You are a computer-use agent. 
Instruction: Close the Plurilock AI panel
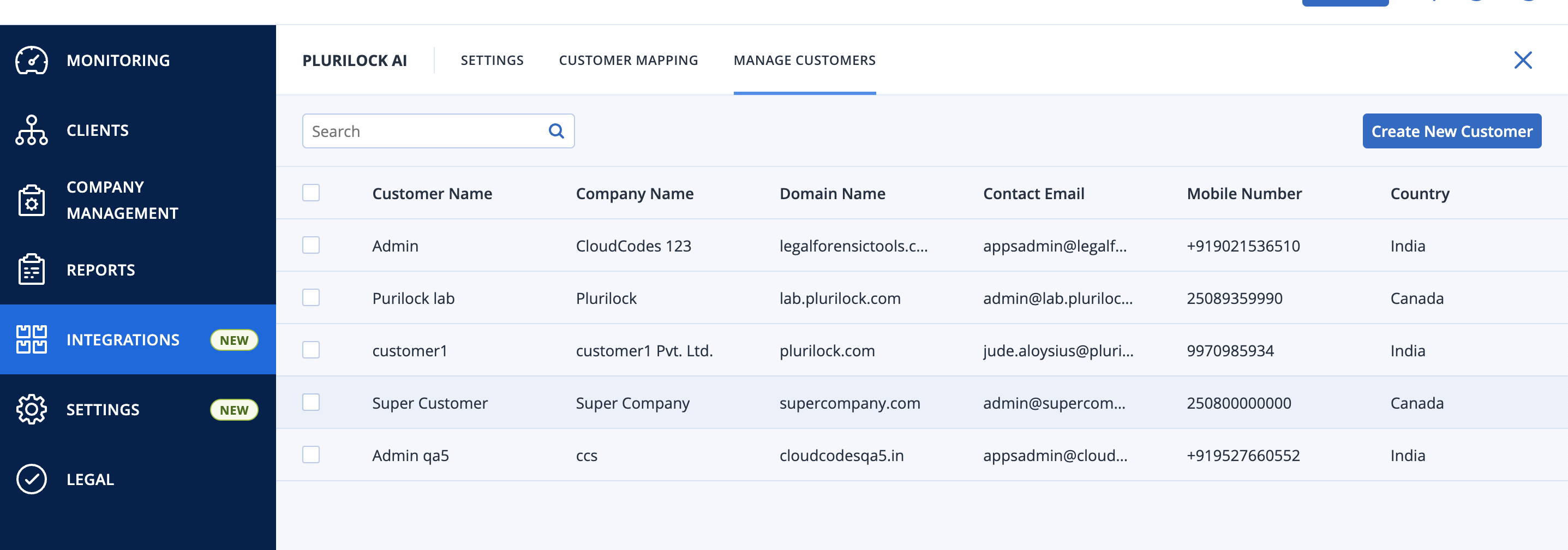pyautogui.click(x=1523, y=61)
